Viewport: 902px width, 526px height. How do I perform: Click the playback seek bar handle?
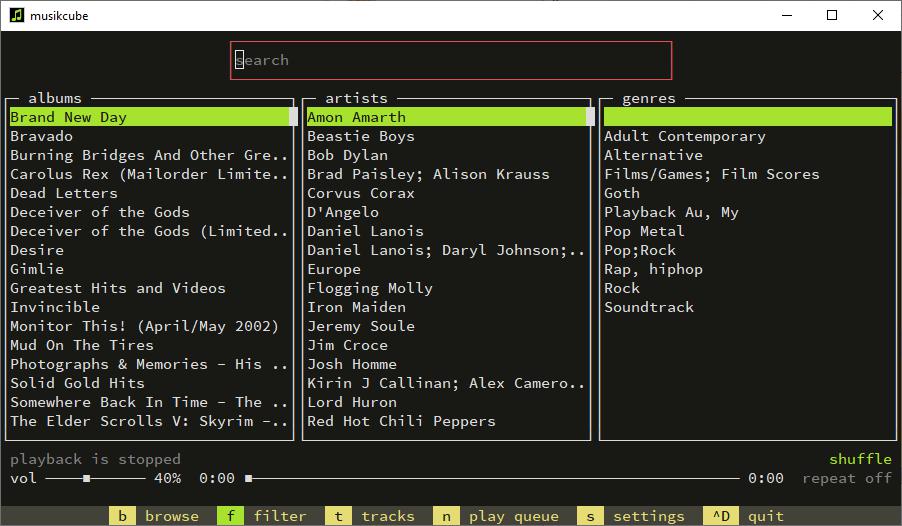(x=249, y=478)
